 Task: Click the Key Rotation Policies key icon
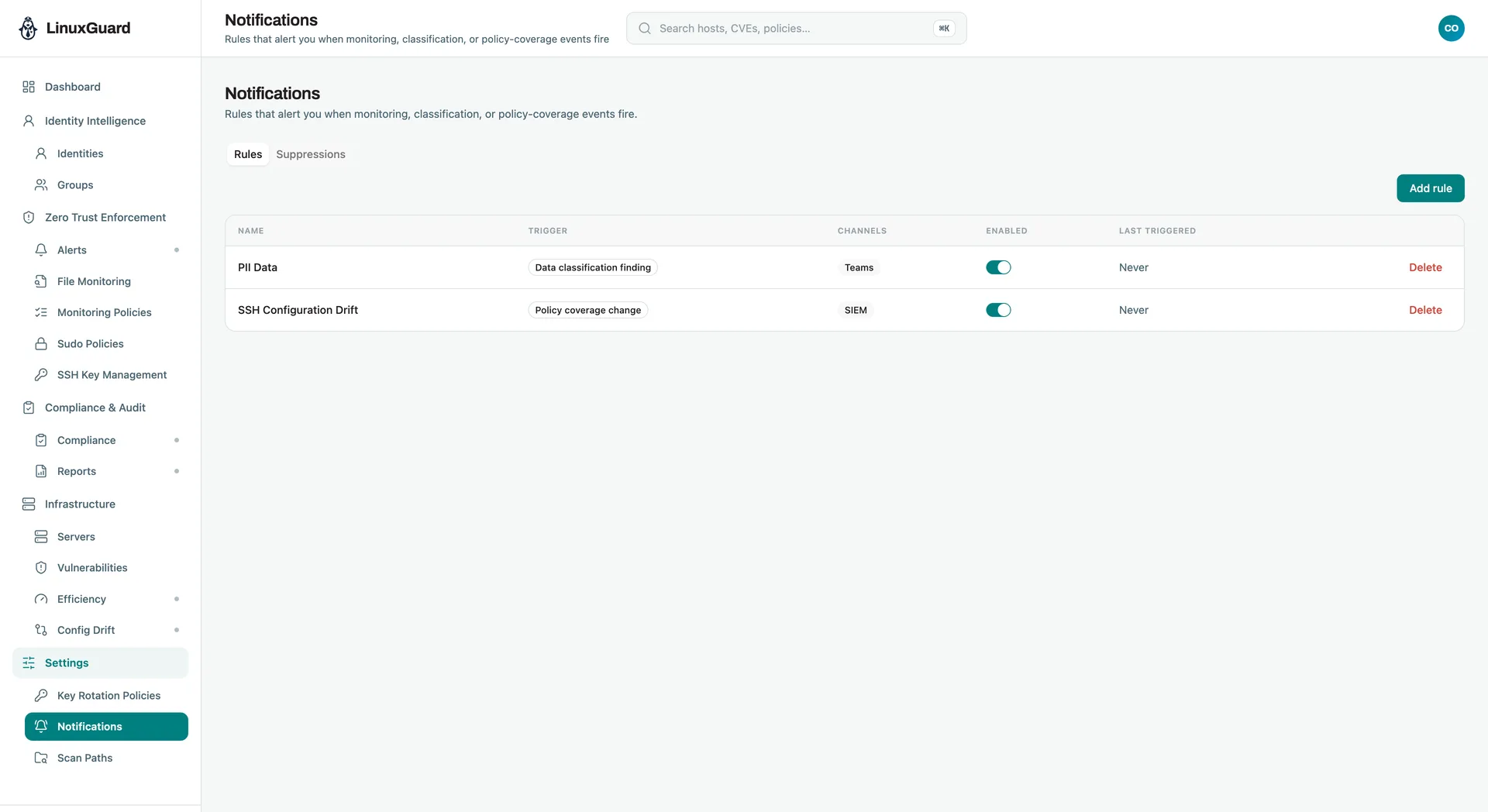[x=41, y=696]
